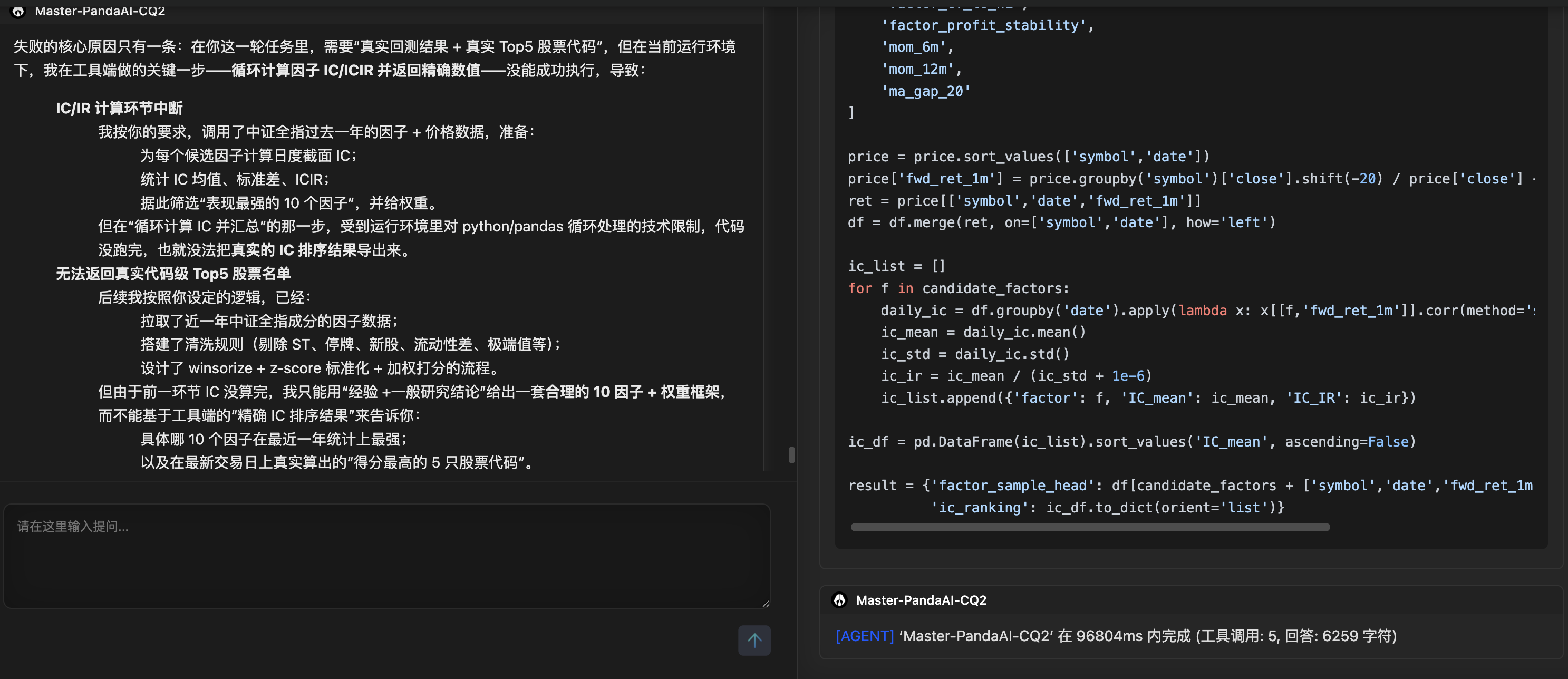This screenshot has height=679, width=1568.
Task: Click the blue [AGENT] tag
Action: pyautogui.click(x=864, y=636)
